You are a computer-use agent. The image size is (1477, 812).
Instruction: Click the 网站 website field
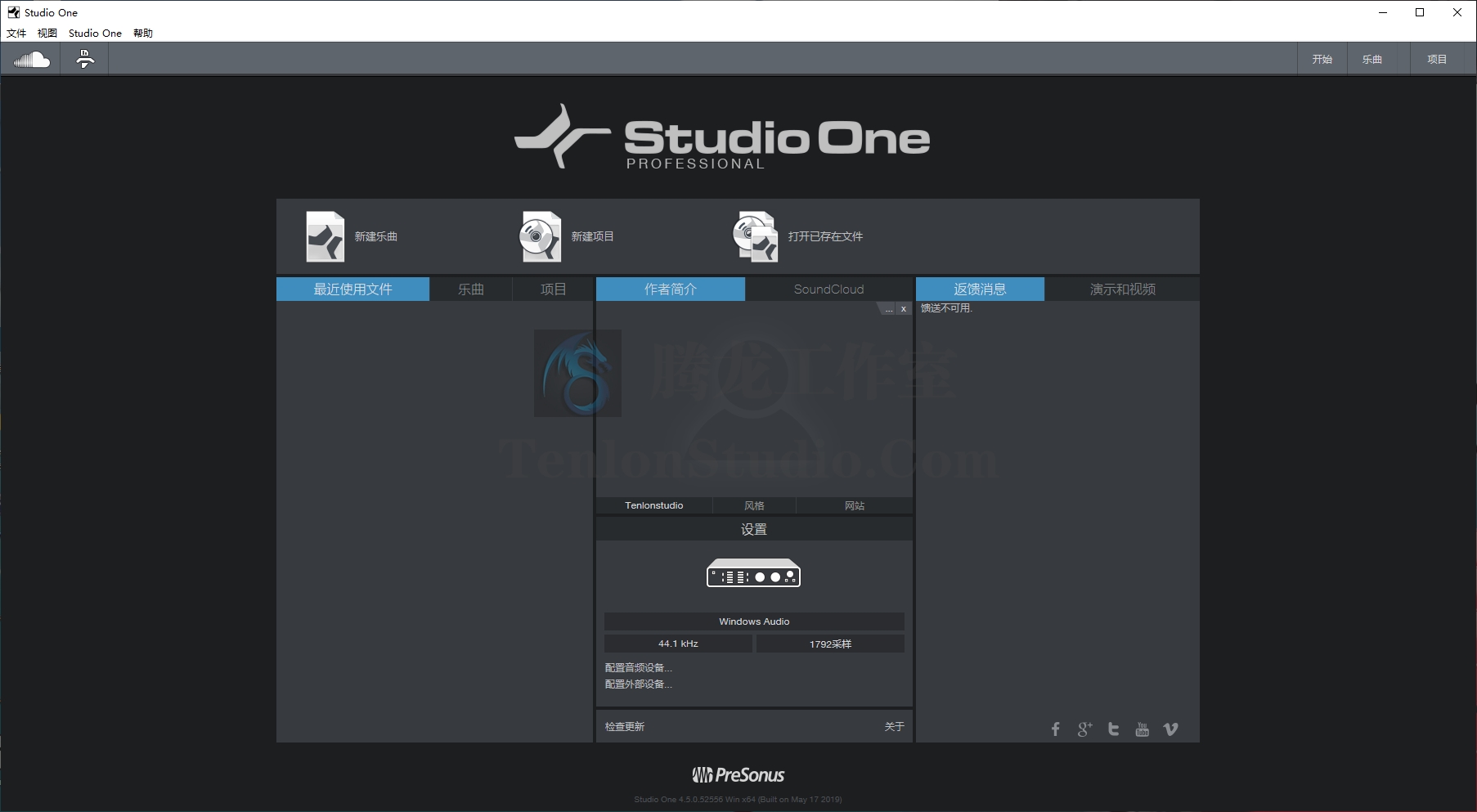pyautogui.click(x=855, y=505)
